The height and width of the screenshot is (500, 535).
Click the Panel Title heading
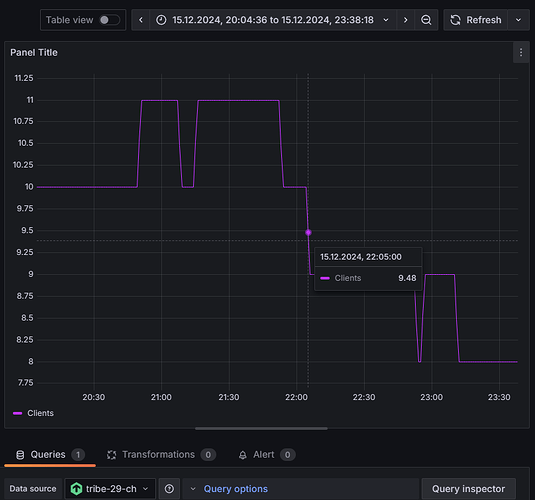[x=34, y=53]
